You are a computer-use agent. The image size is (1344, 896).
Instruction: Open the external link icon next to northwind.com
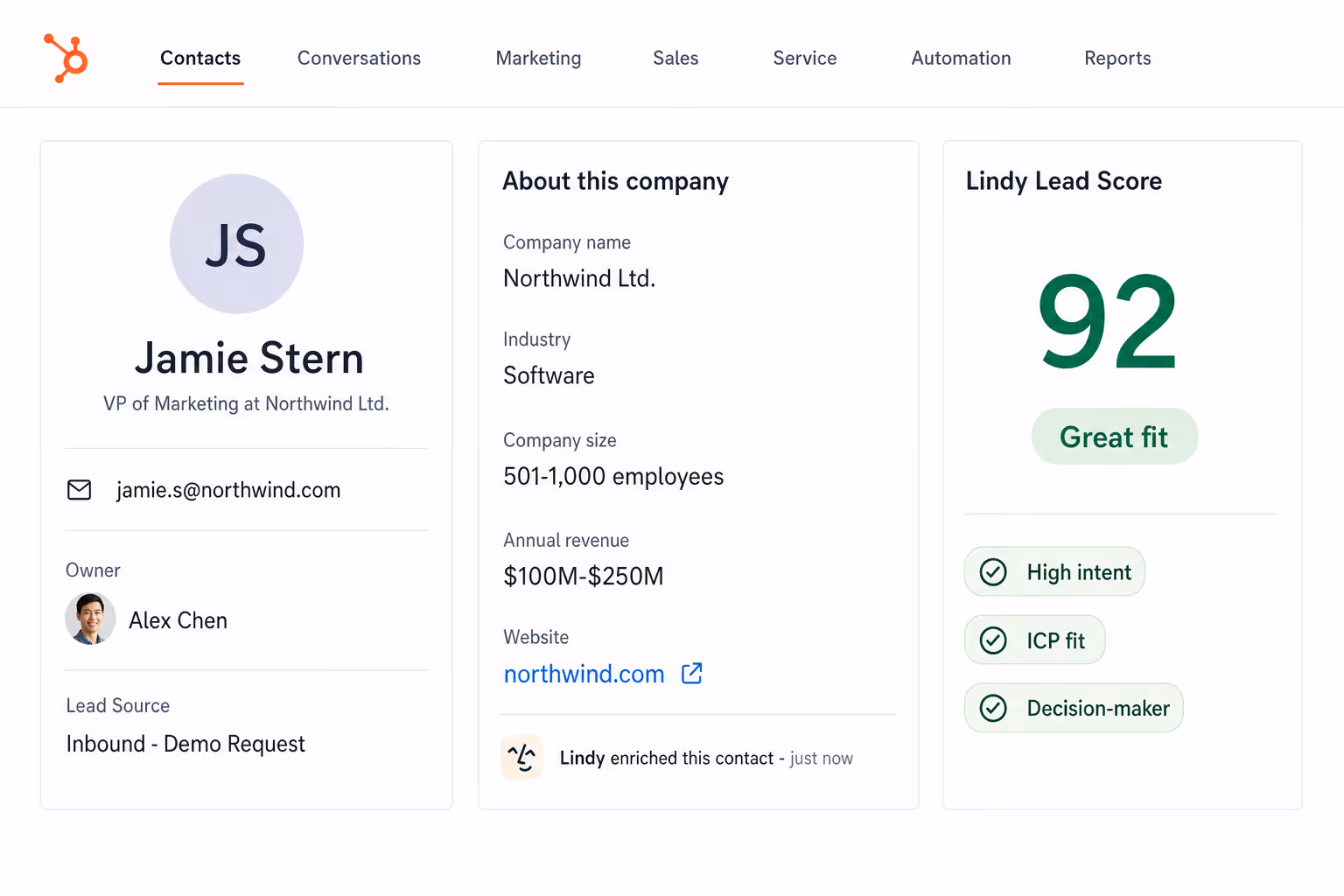point(692,673)
